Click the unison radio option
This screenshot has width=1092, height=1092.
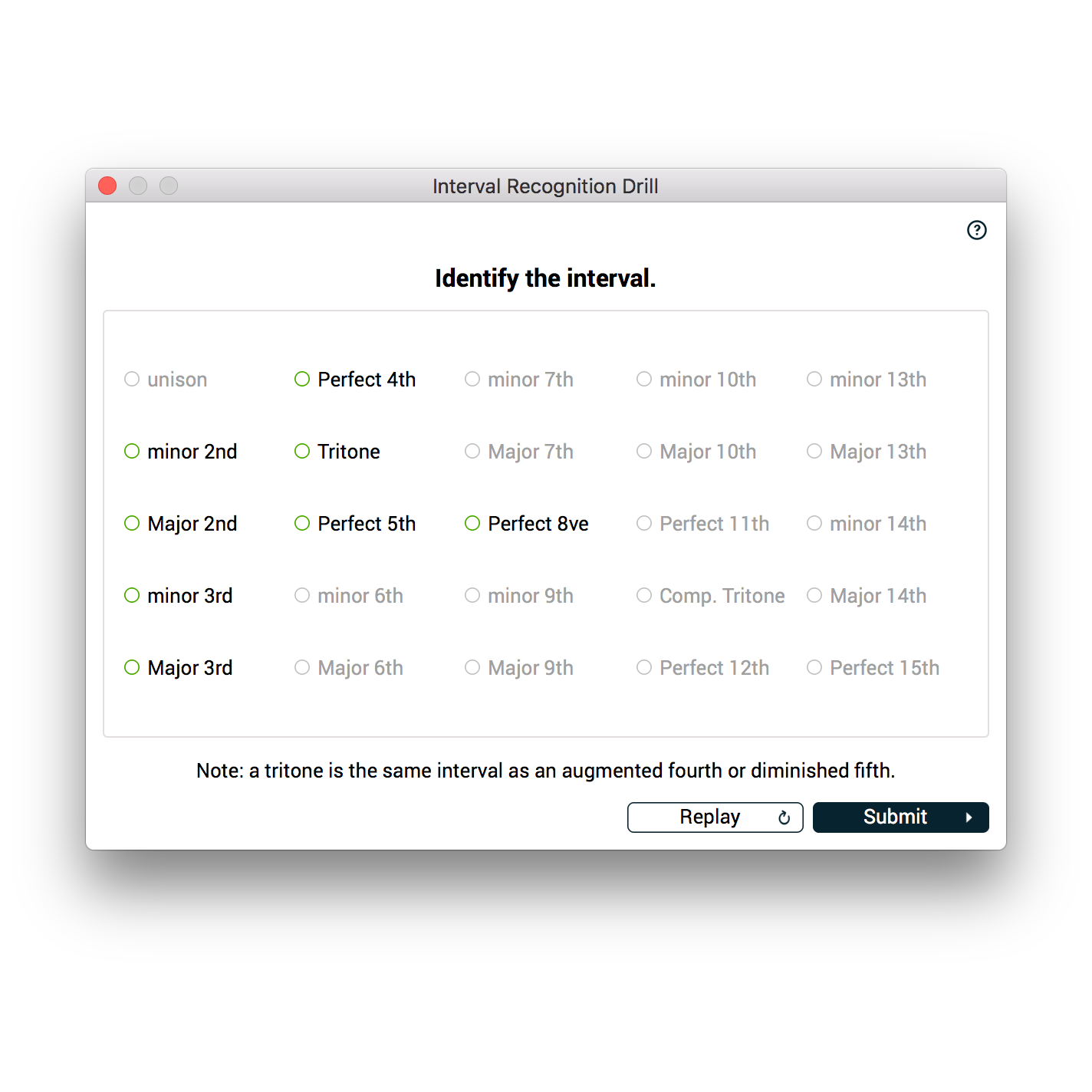[x=132, y=380]
